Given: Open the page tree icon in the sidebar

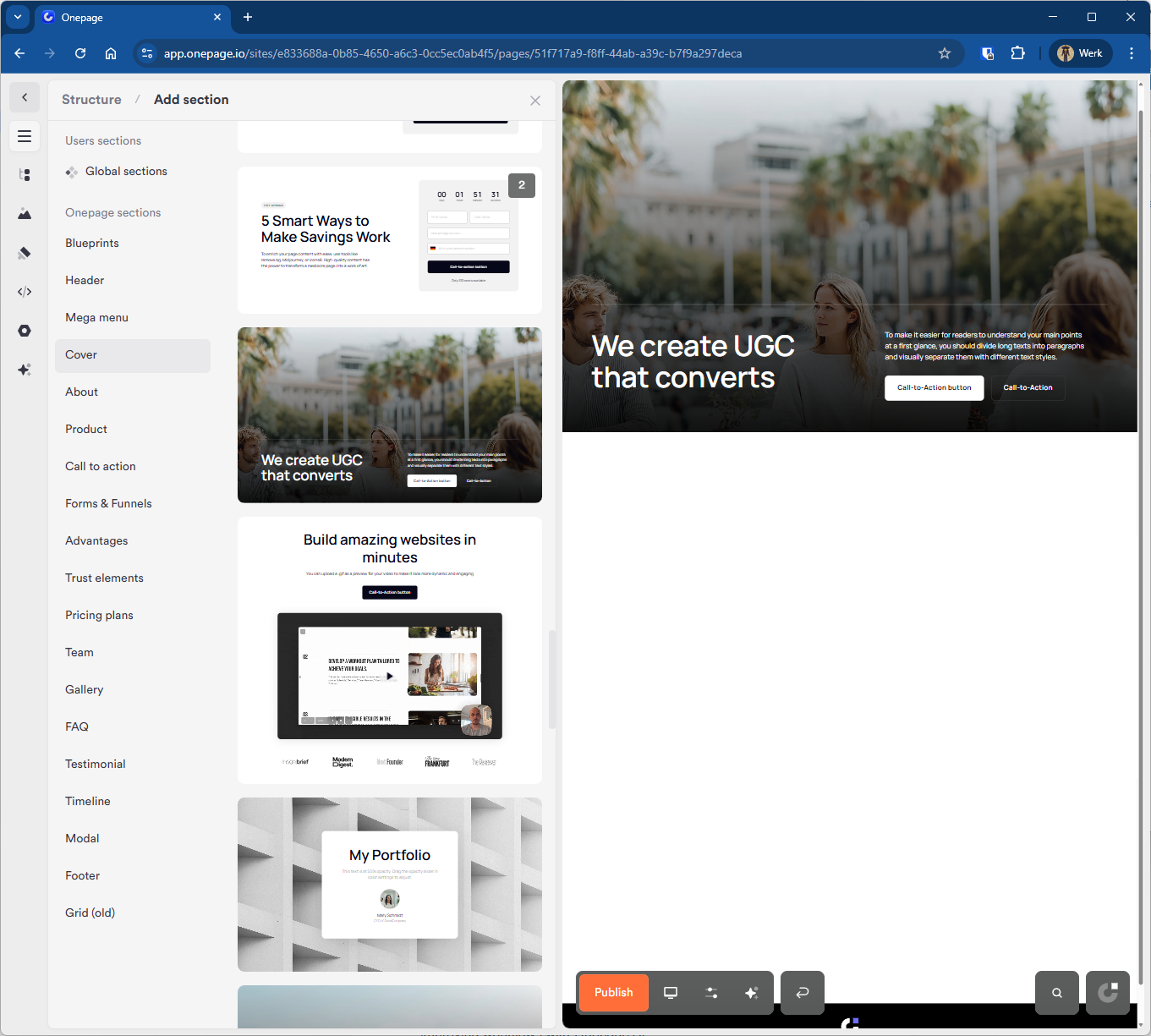Looking at the screenshot, I should pyautogui.click(x=25, y=175).
